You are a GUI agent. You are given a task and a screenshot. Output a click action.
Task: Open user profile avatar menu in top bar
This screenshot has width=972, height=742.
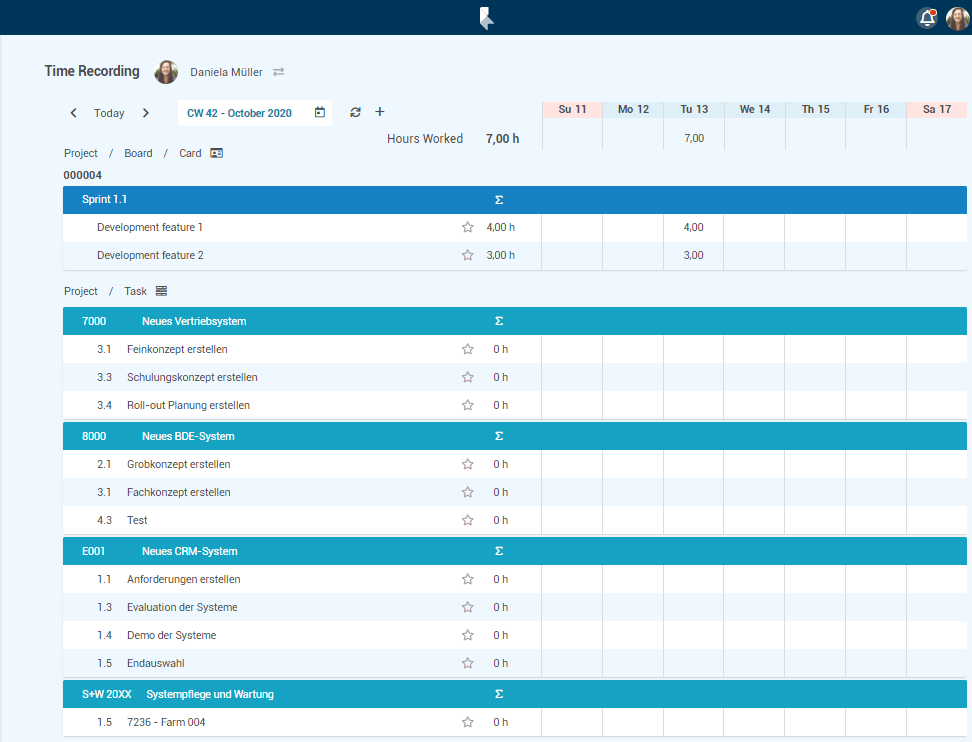click(x=957, y=18)
